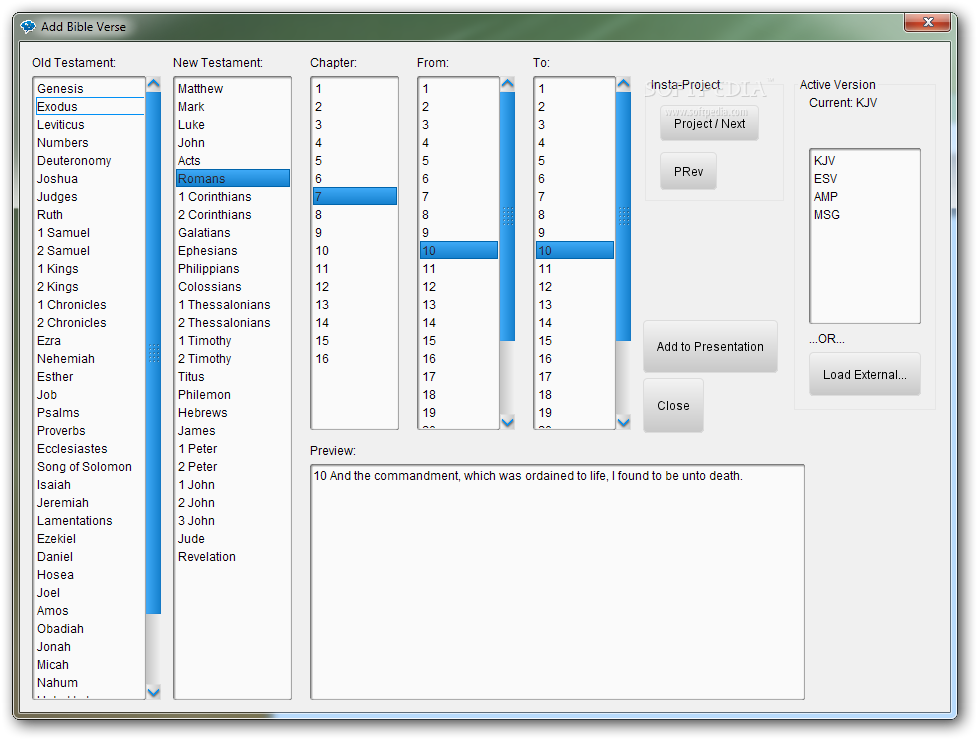Select 1 Corinthians book

click(233, 197)
